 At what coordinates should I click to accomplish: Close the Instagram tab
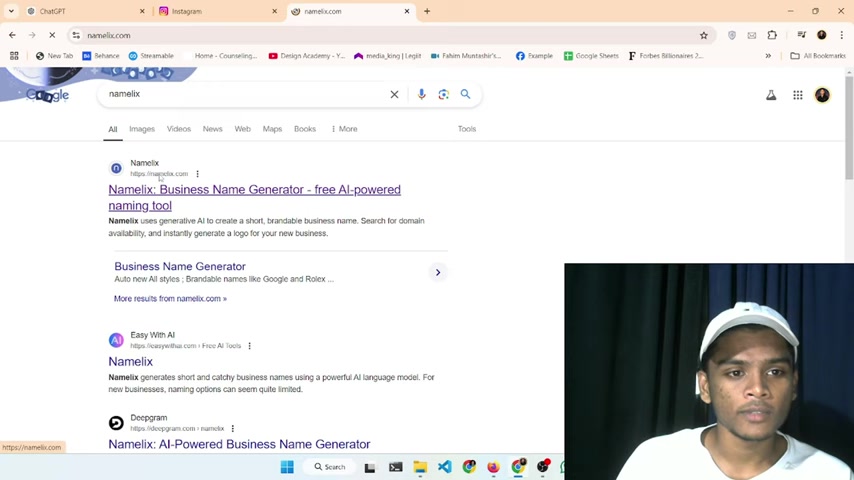(x=274, y=11)
